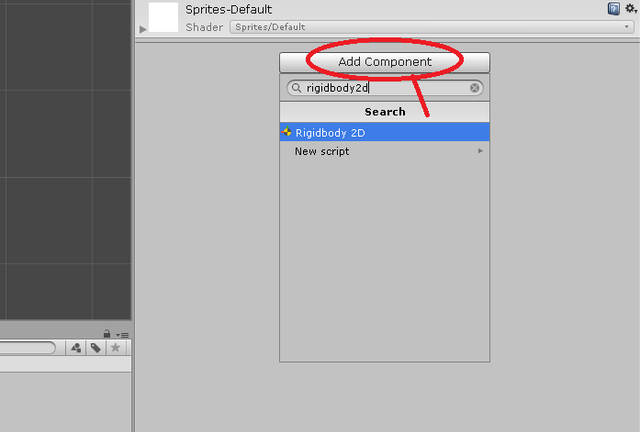Open the panel options menu icon
The image size is (640, 432).
[x=123, y=334]
